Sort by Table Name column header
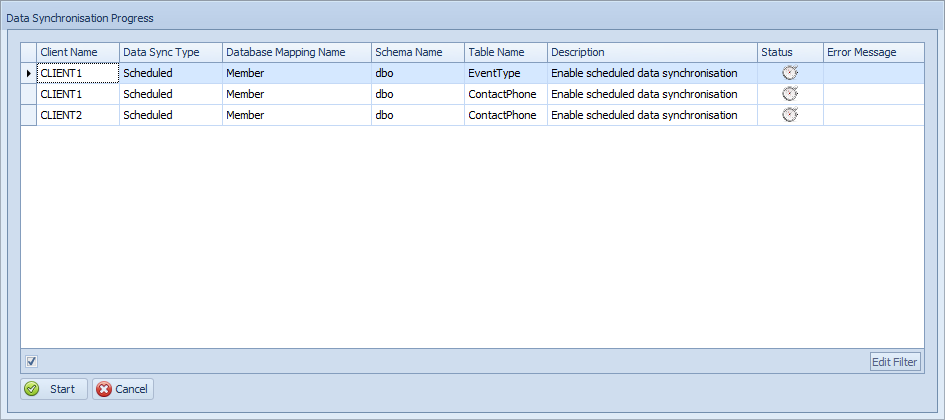 pos(506,52)
